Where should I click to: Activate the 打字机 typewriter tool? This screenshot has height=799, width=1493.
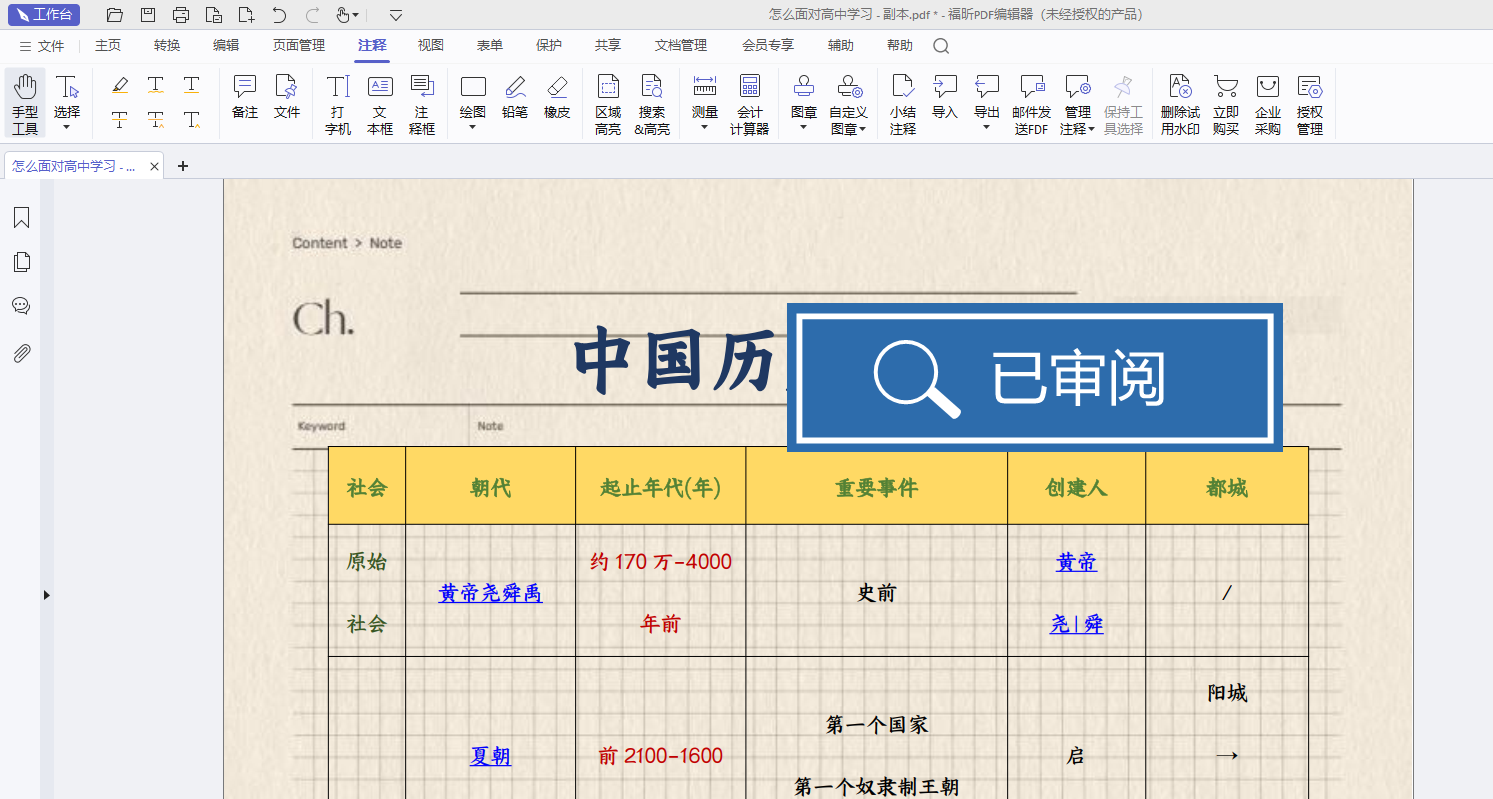pyautogui.click(x=338, y=103)
